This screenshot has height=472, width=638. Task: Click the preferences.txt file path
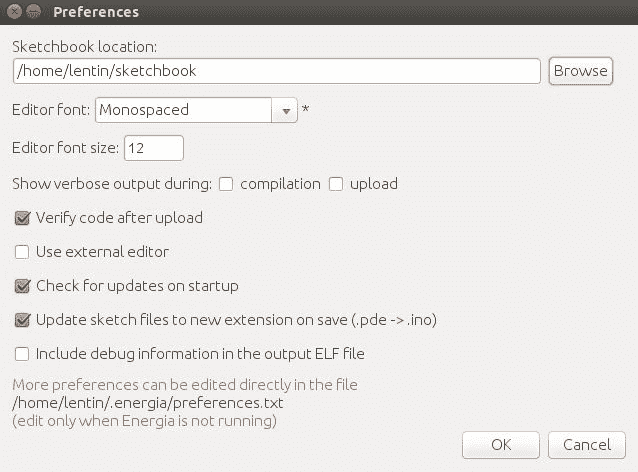click(x=147, y=403)
